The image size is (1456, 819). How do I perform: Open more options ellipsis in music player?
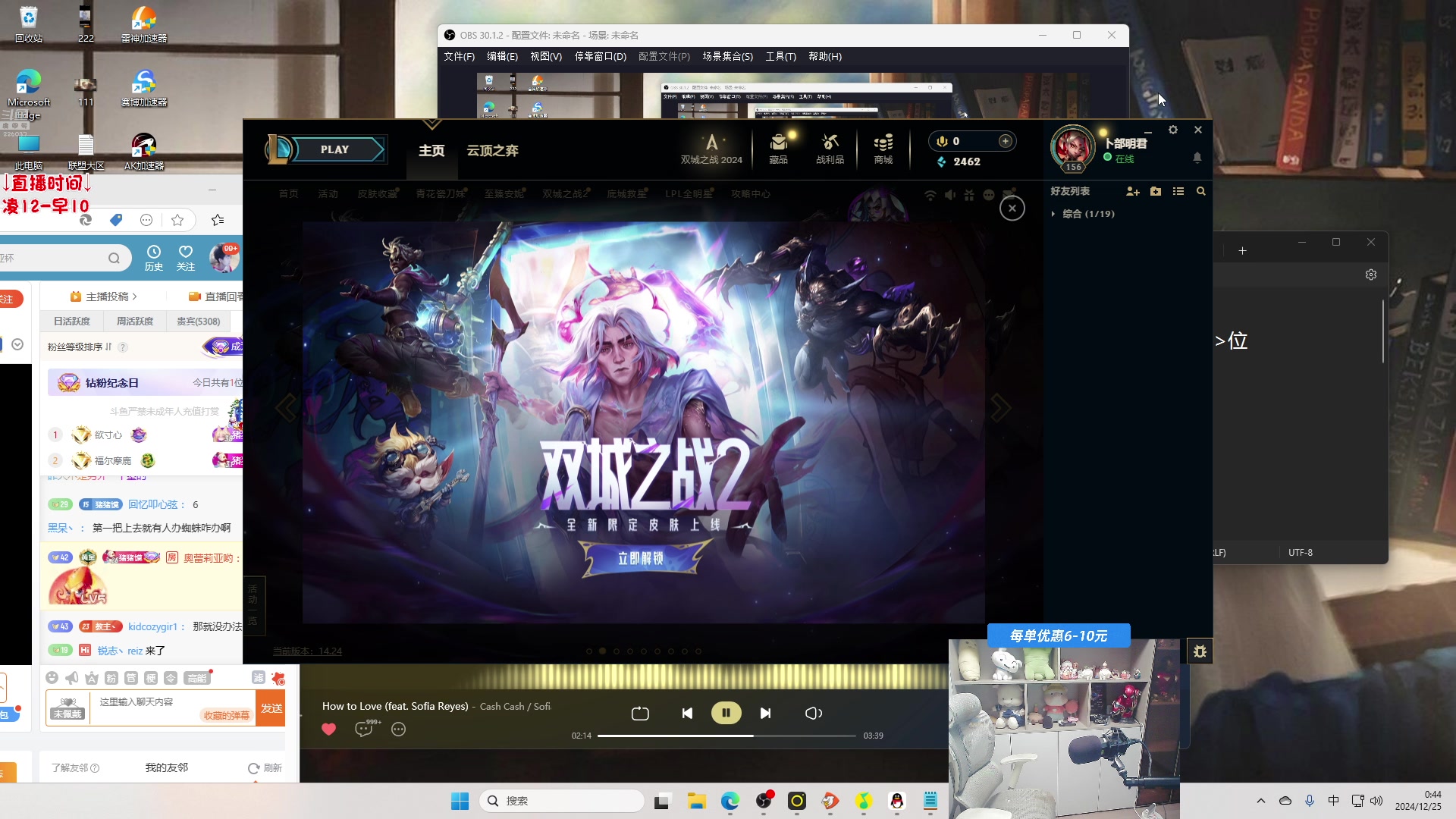click(398, 729)
